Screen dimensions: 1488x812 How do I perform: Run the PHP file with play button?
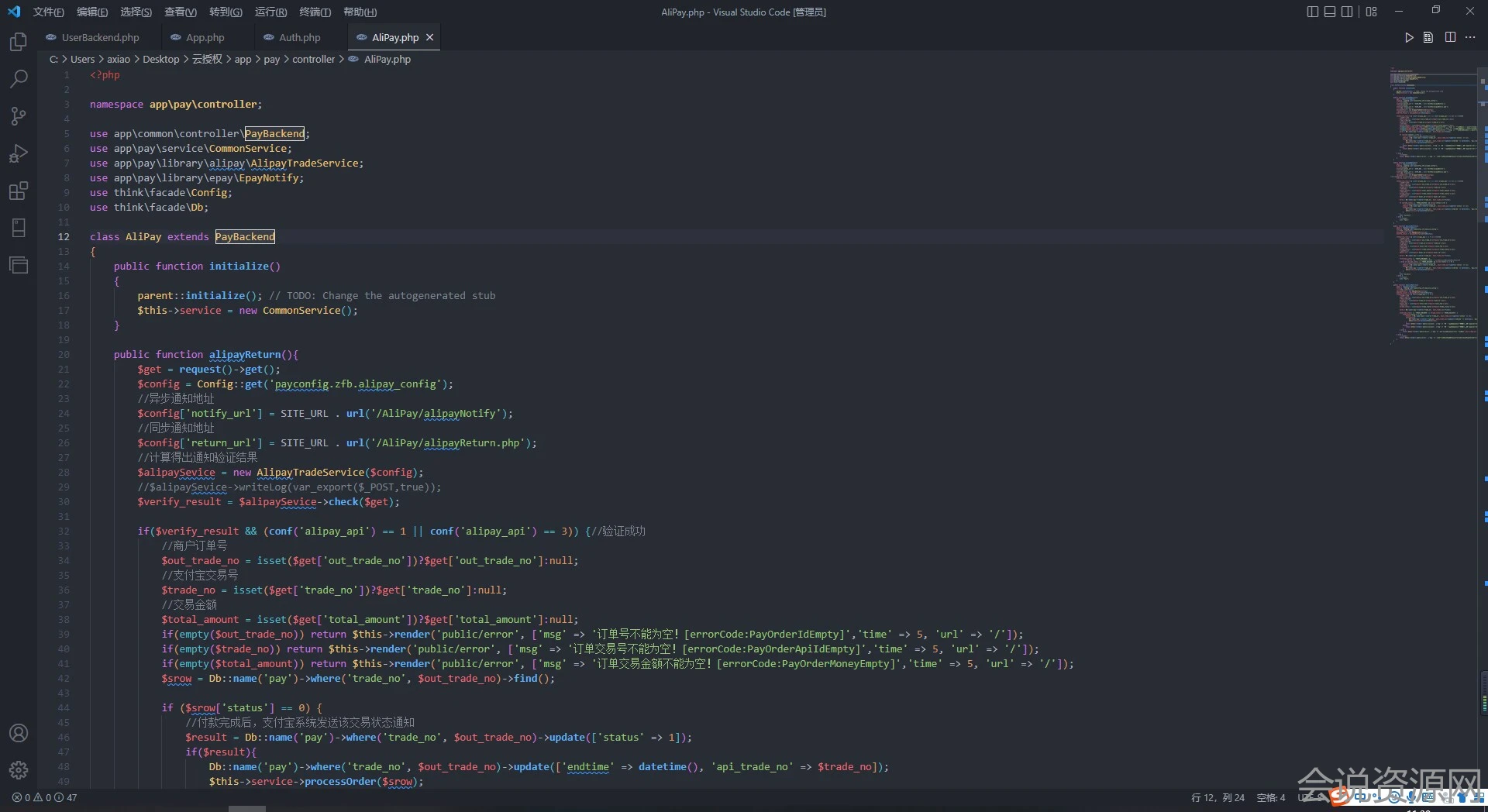point(1409,37)
